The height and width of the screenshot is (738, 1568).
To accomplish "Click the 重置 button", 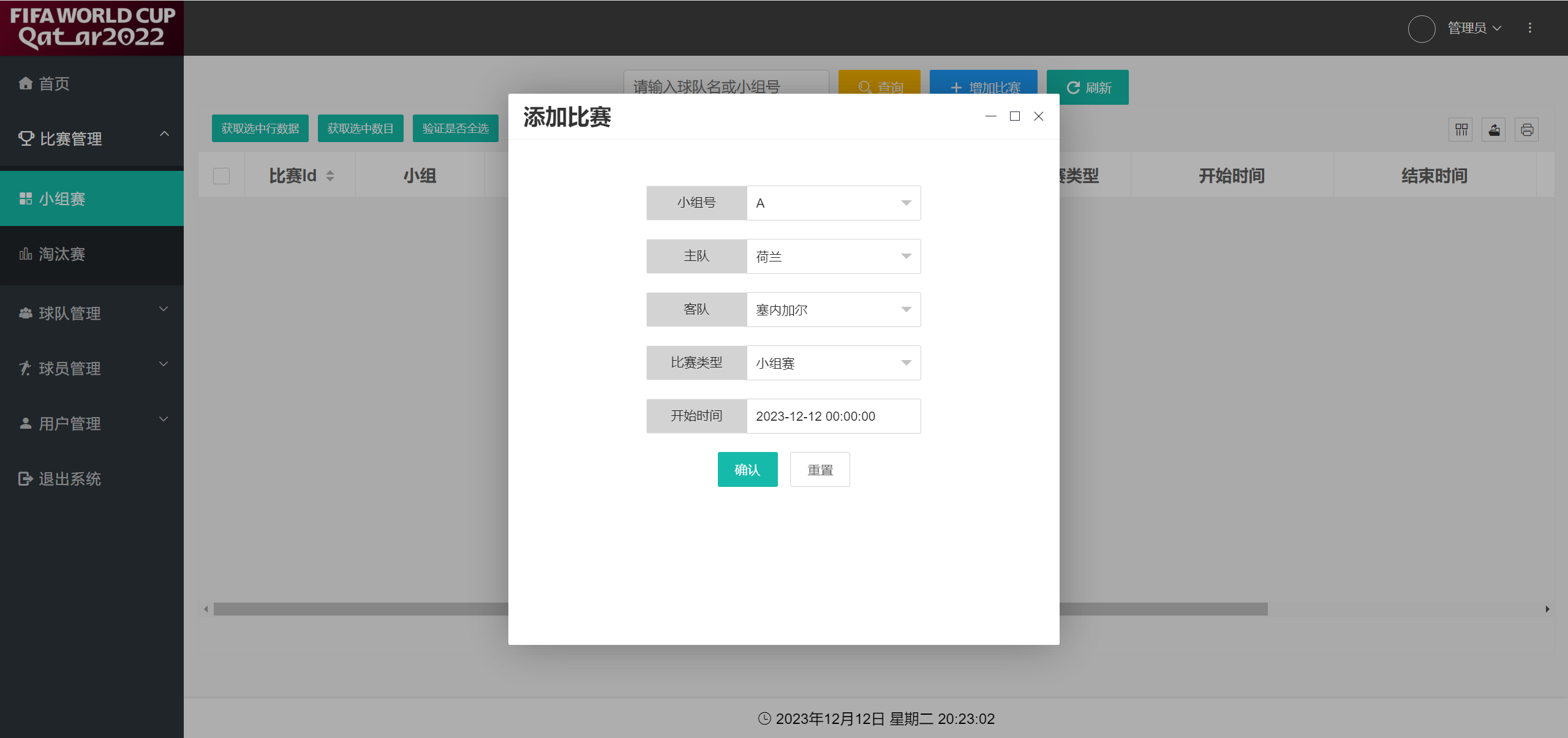I will pyautogui.click(x=820, y=470).
